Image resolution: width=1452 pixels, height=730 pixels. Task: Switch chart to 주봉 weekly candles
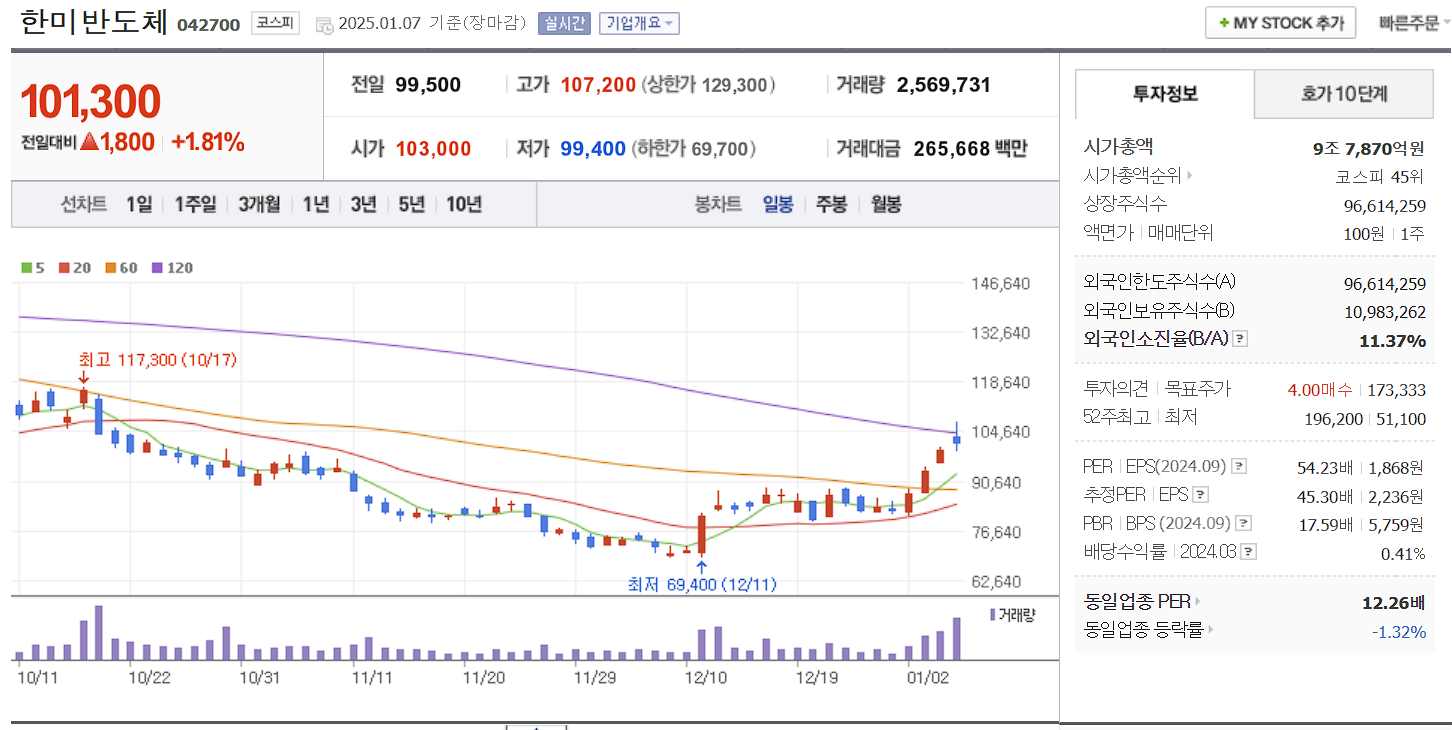831,204
